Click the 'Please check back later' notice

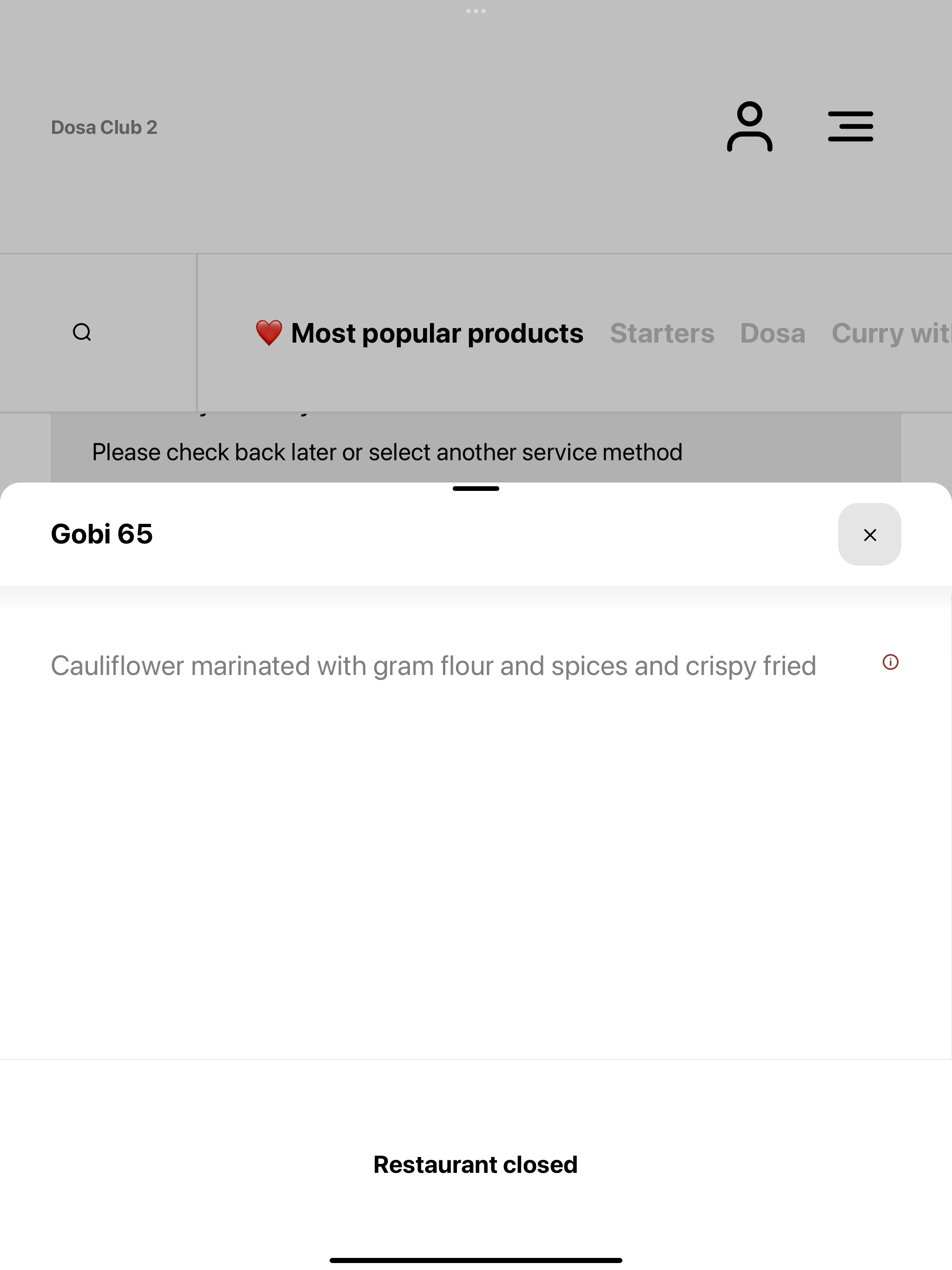click(387, 452)
